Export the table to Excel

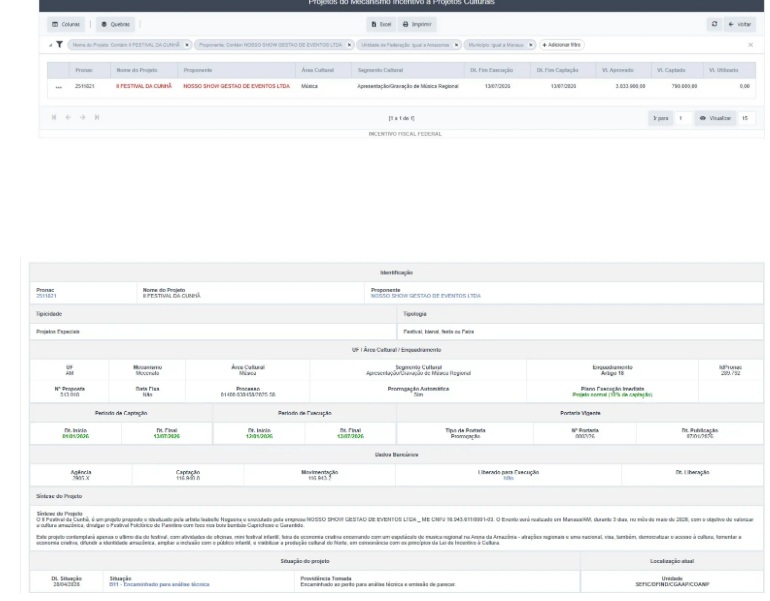click(x=381, y=24)
